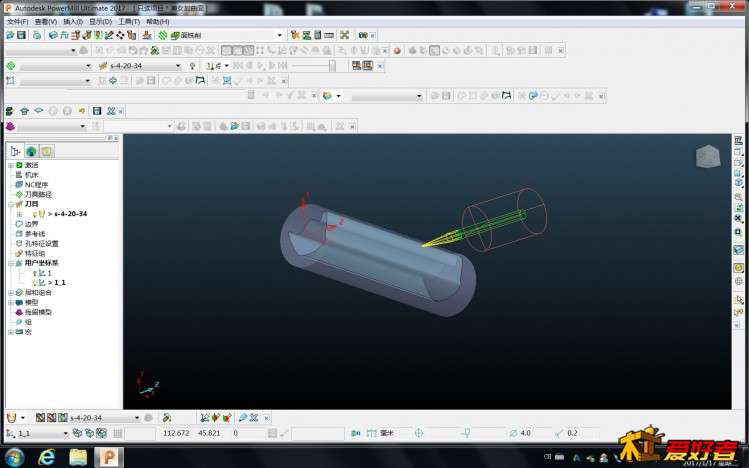The image size is (749, 468).
Task: Open the 查看(V) menu
Action: click(46, 21)
